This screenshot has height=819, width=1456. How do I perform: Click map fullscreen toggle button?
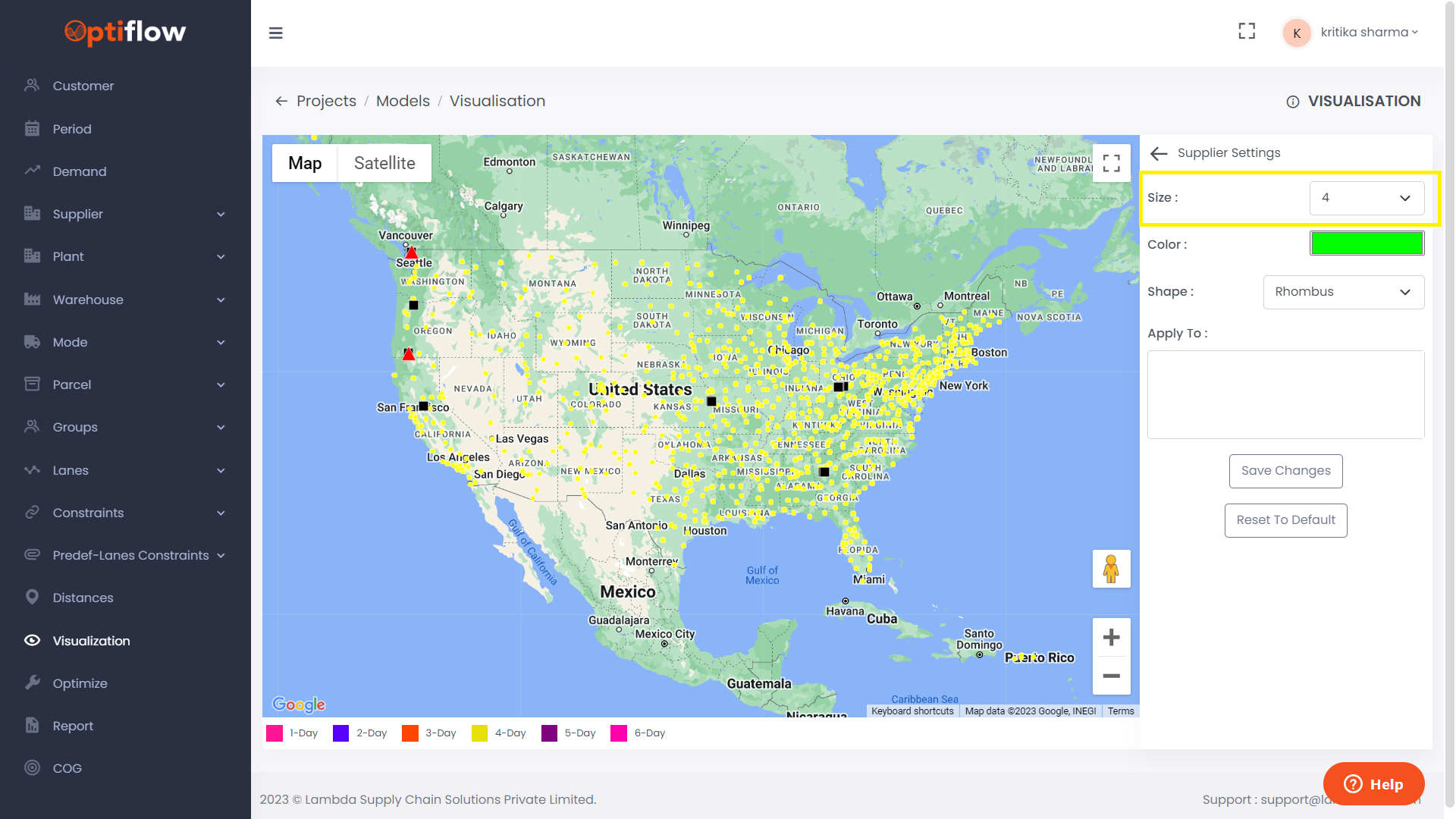pyautogui.click(x=1111, y=163)
